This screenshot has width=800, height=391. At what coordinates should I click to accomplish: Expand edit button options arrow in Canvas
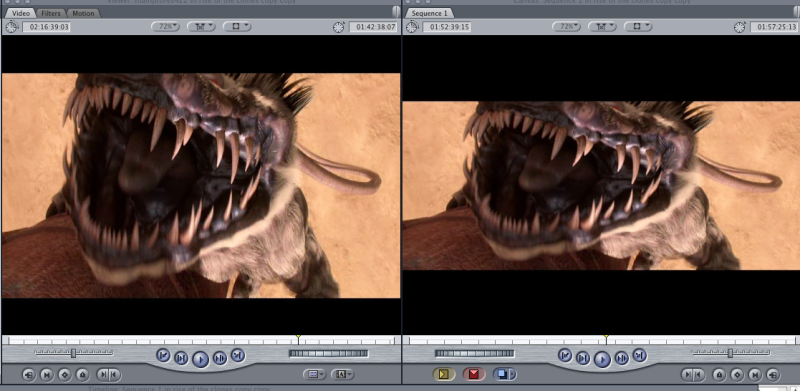pyautogui.click(x=513, y=375)
